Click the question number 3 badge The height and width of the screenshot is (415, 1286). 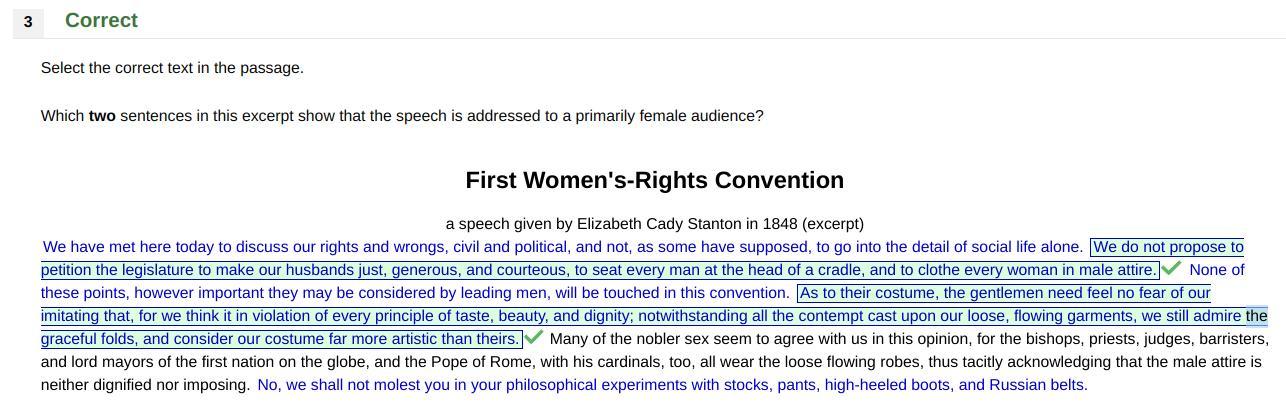[x=28, y=21]
